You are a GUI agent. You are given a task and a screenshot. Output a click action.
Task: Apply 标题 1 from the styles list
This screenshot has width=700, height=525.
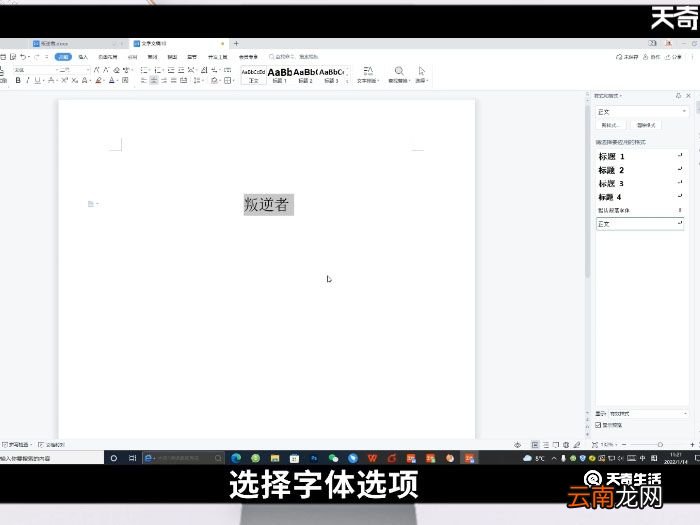tap(640, 156)
